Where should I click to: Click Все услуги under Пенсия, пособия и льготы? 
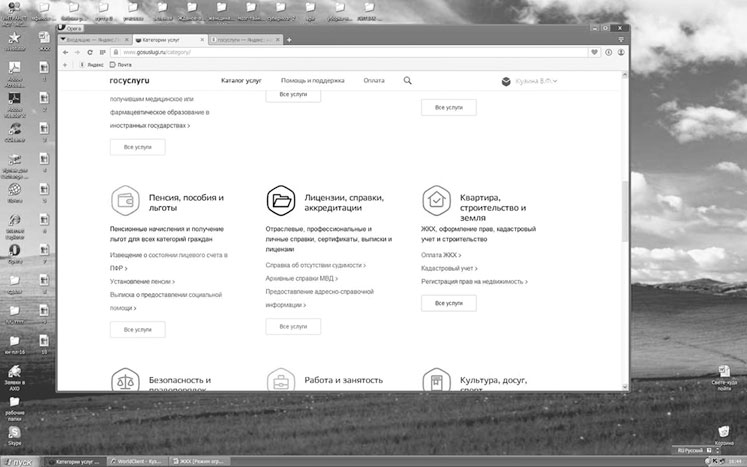click(x=137, y=329)
